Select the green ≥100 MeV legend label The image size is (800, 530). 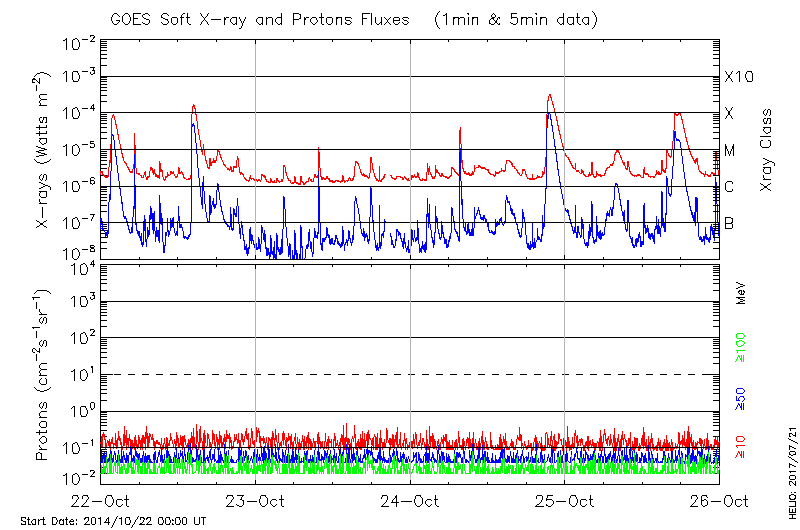click(x=741, y=349)
